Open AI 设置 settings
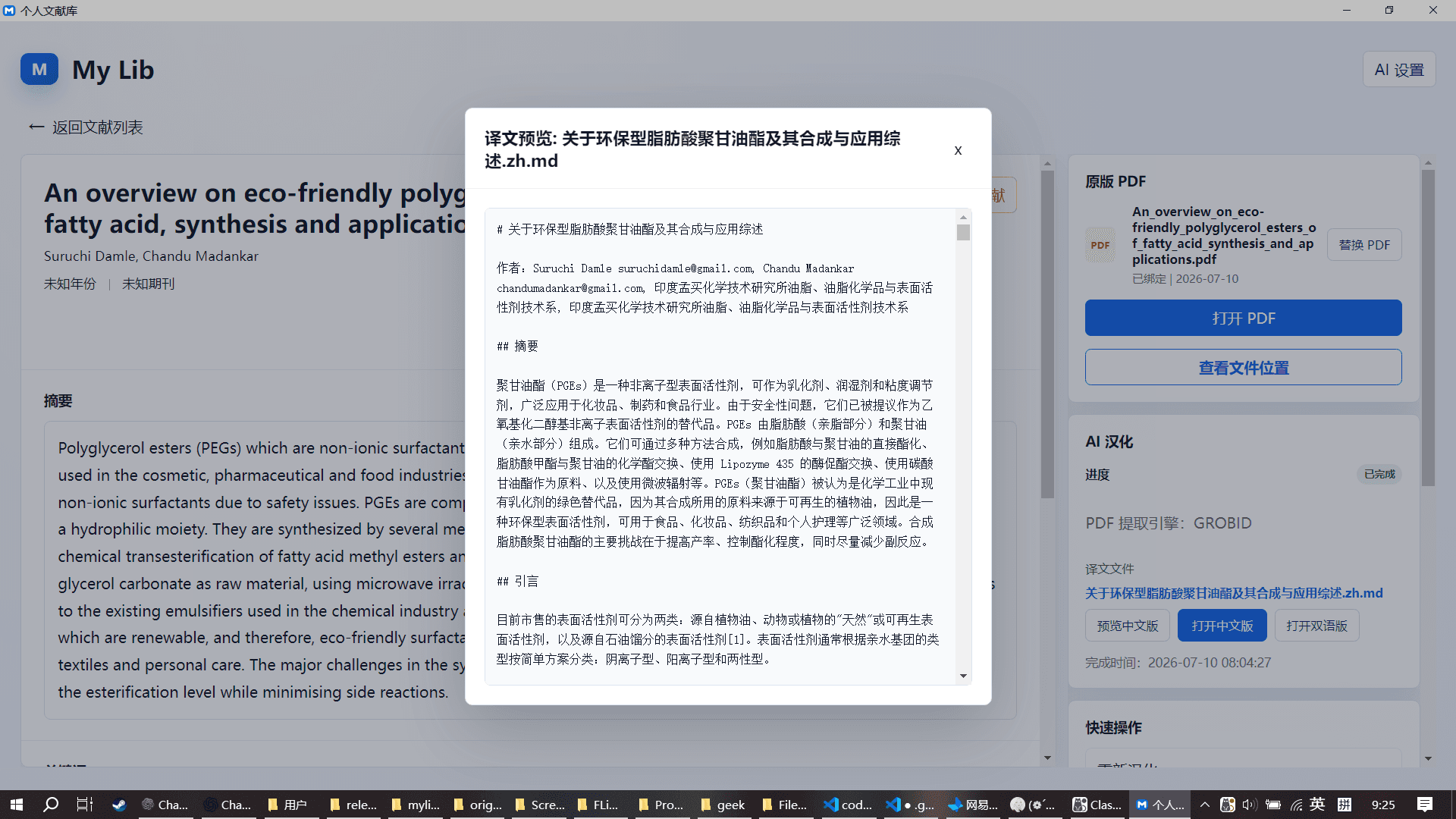The width and height of the screenshot is (1456, 819). 1399,70
